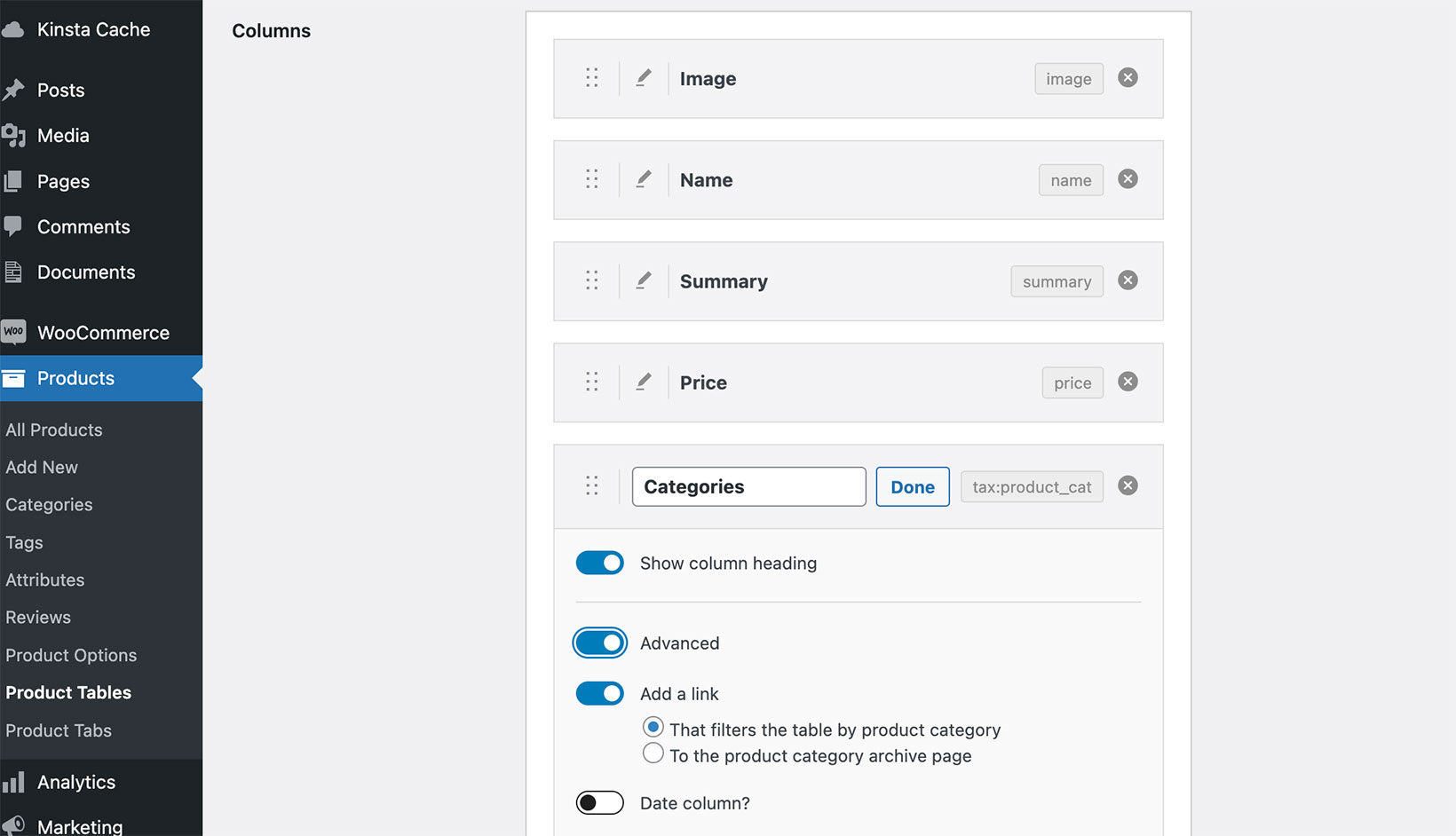Remove the Categories column
Screen dimensions: 1456x836
point(1128,485)
